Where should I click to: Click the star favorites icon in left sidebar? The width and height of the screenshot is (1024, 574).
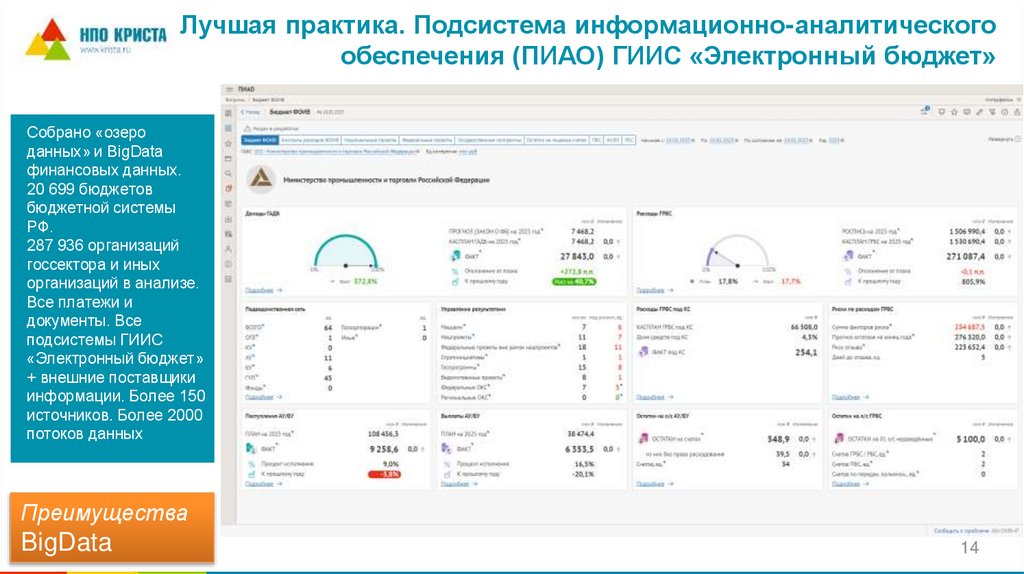[x=229, y=144]
